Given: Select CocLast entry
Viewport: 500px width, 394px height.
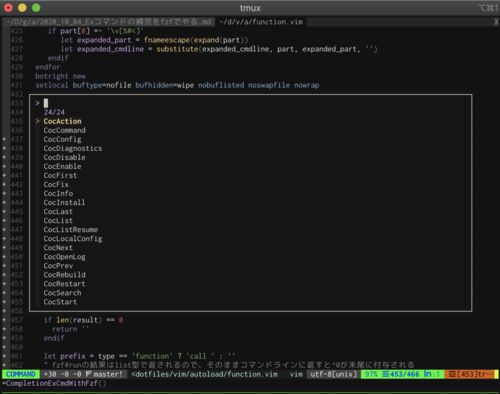Looking at the screenshot, I should point(58,212).
